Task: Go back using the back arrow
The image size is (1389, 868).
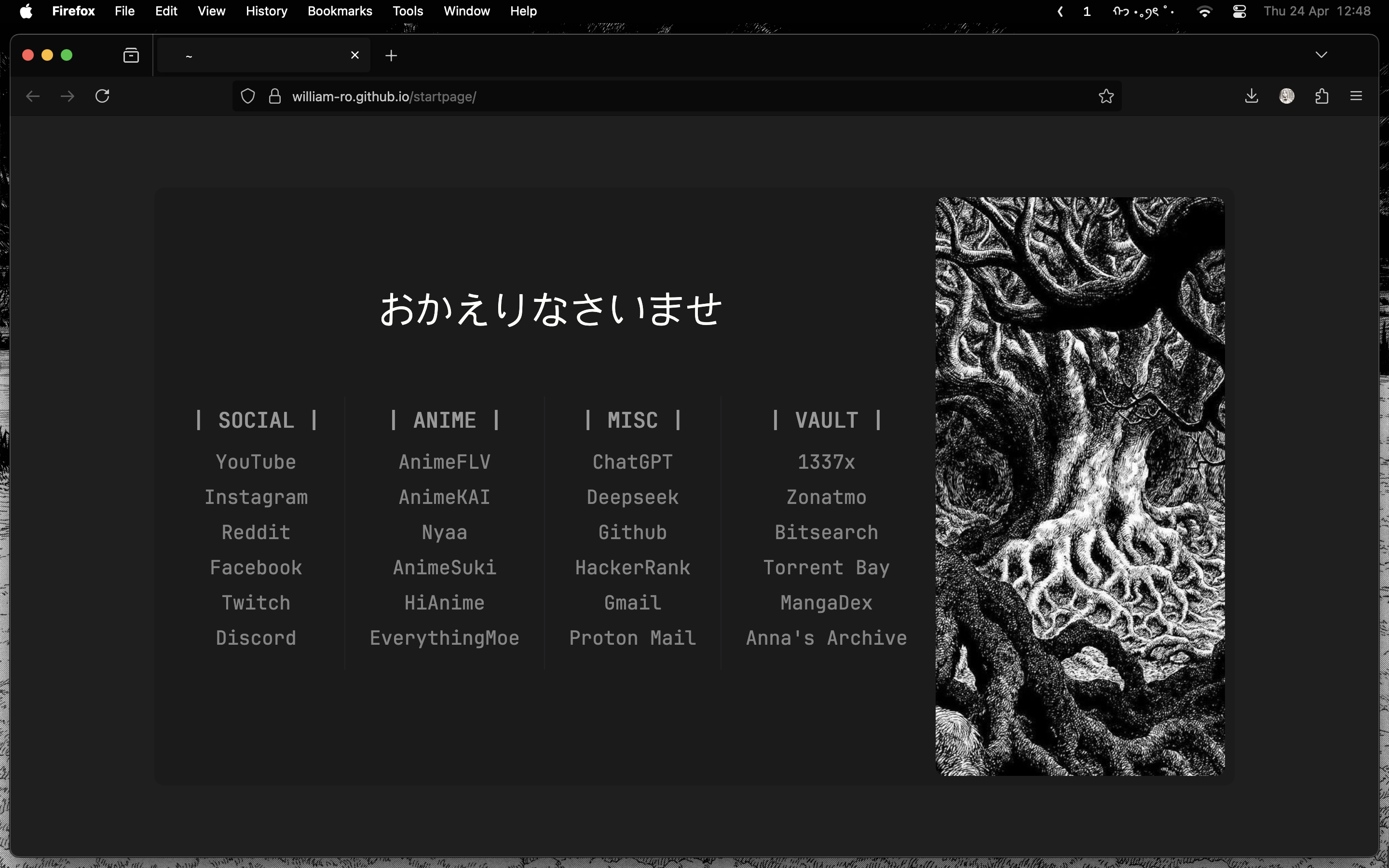Action: [33, 96]
